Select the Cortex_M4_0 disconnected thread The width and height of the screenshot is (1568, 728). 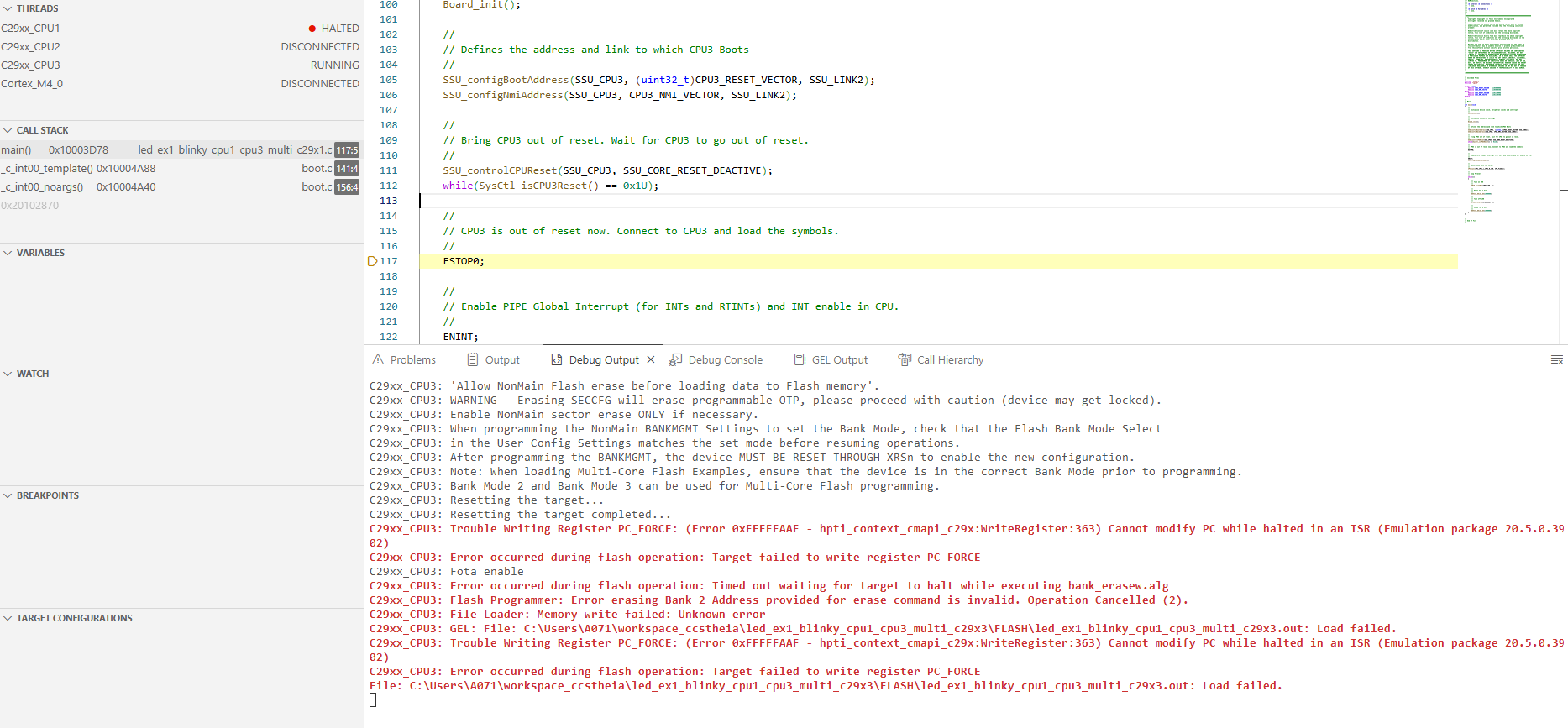click(181, 83)
